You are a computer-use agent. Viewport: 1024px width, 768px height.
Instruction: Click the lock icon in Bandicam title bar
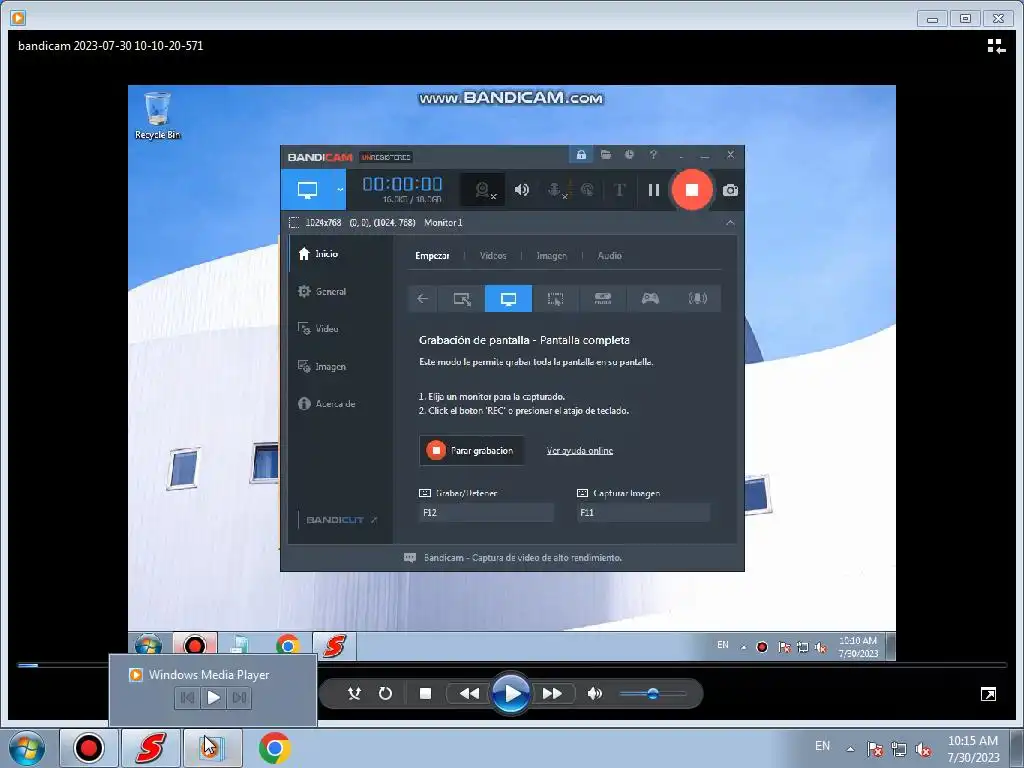(x=581, y=155)
